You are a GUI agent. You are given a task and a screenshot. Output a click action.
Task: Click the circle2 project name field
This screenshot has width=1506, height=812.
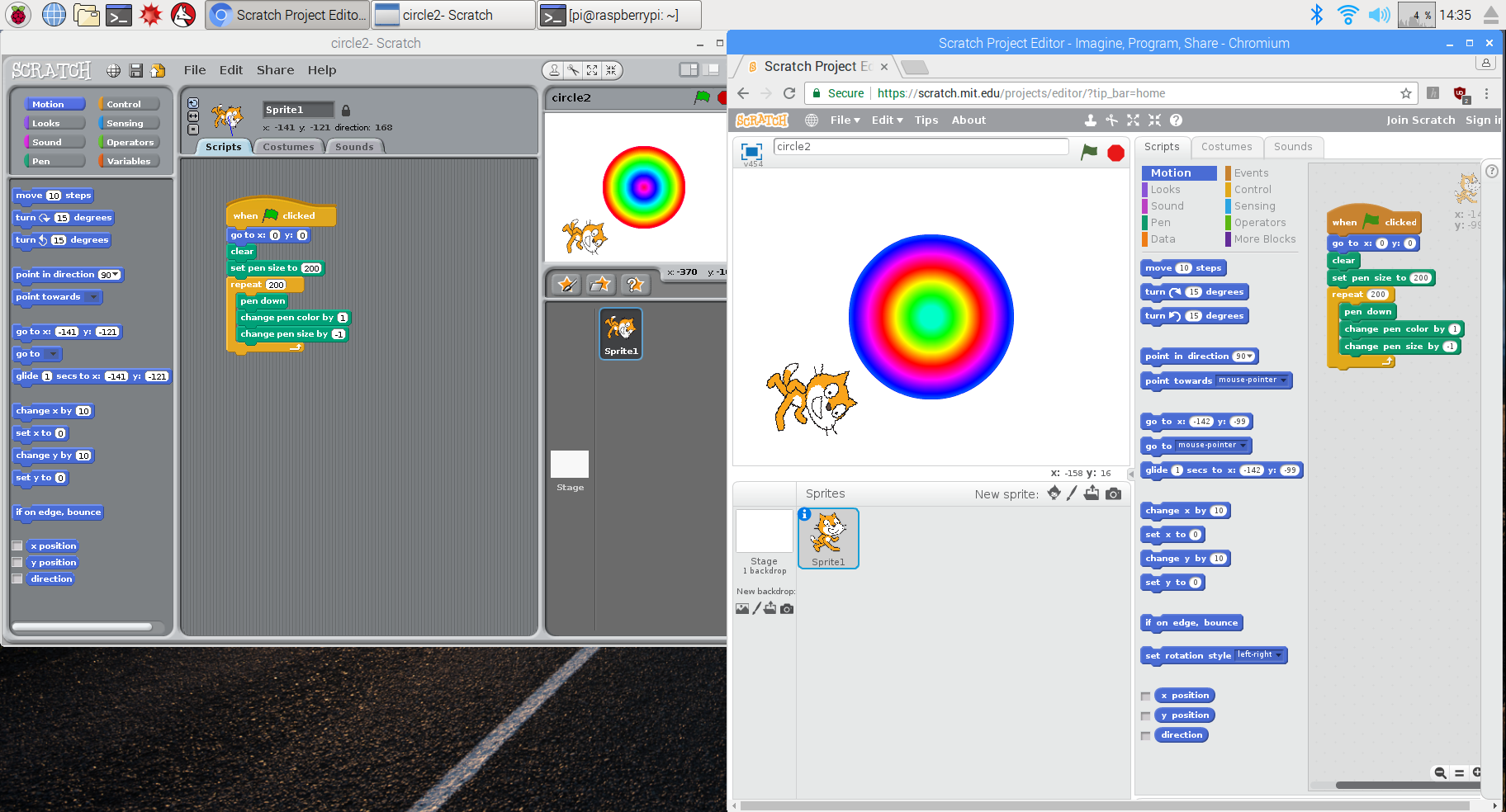(921, 147)
